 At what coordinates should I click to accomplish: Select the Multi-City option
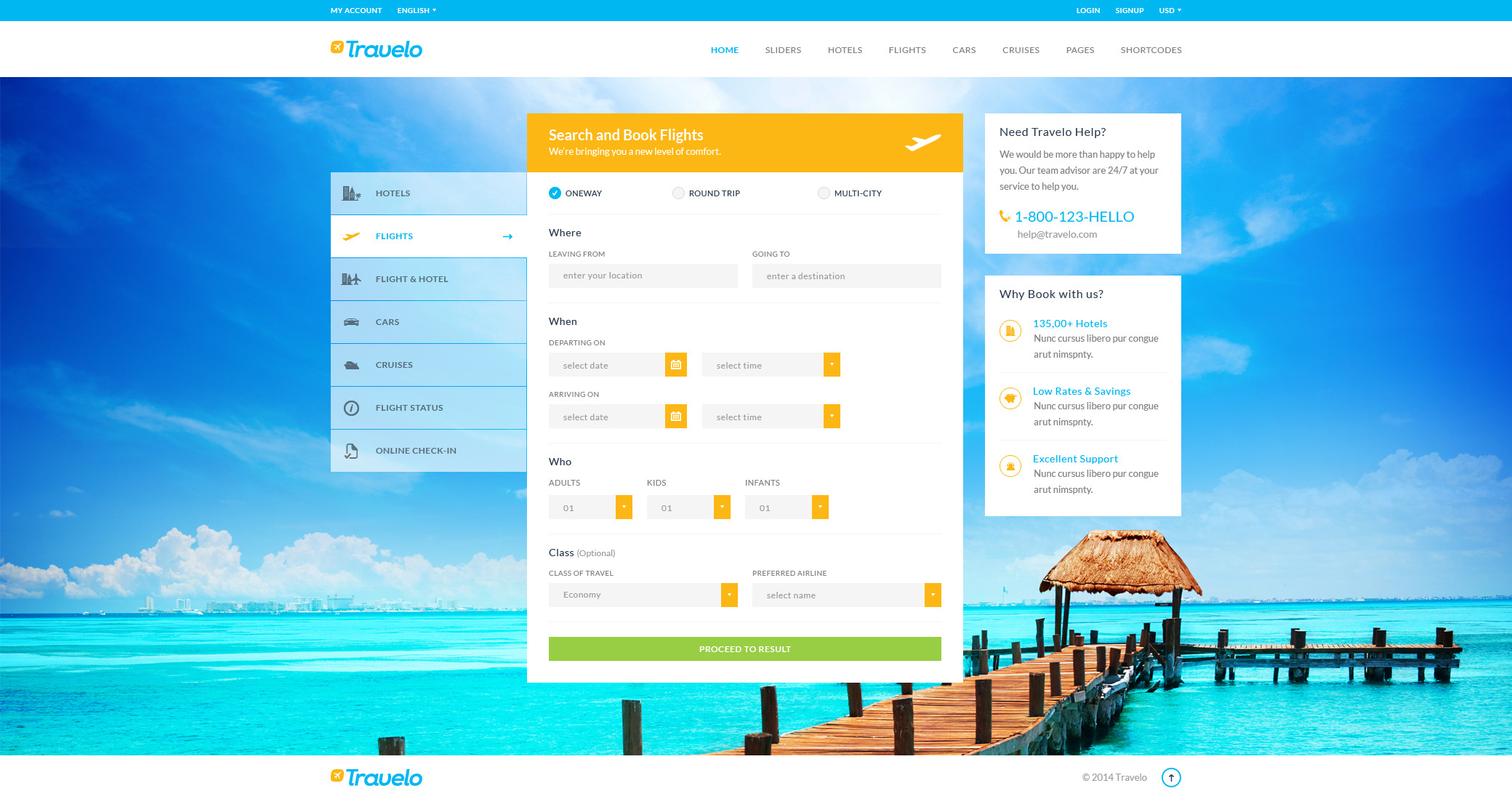pyautogui.click(x=824, y=193)
